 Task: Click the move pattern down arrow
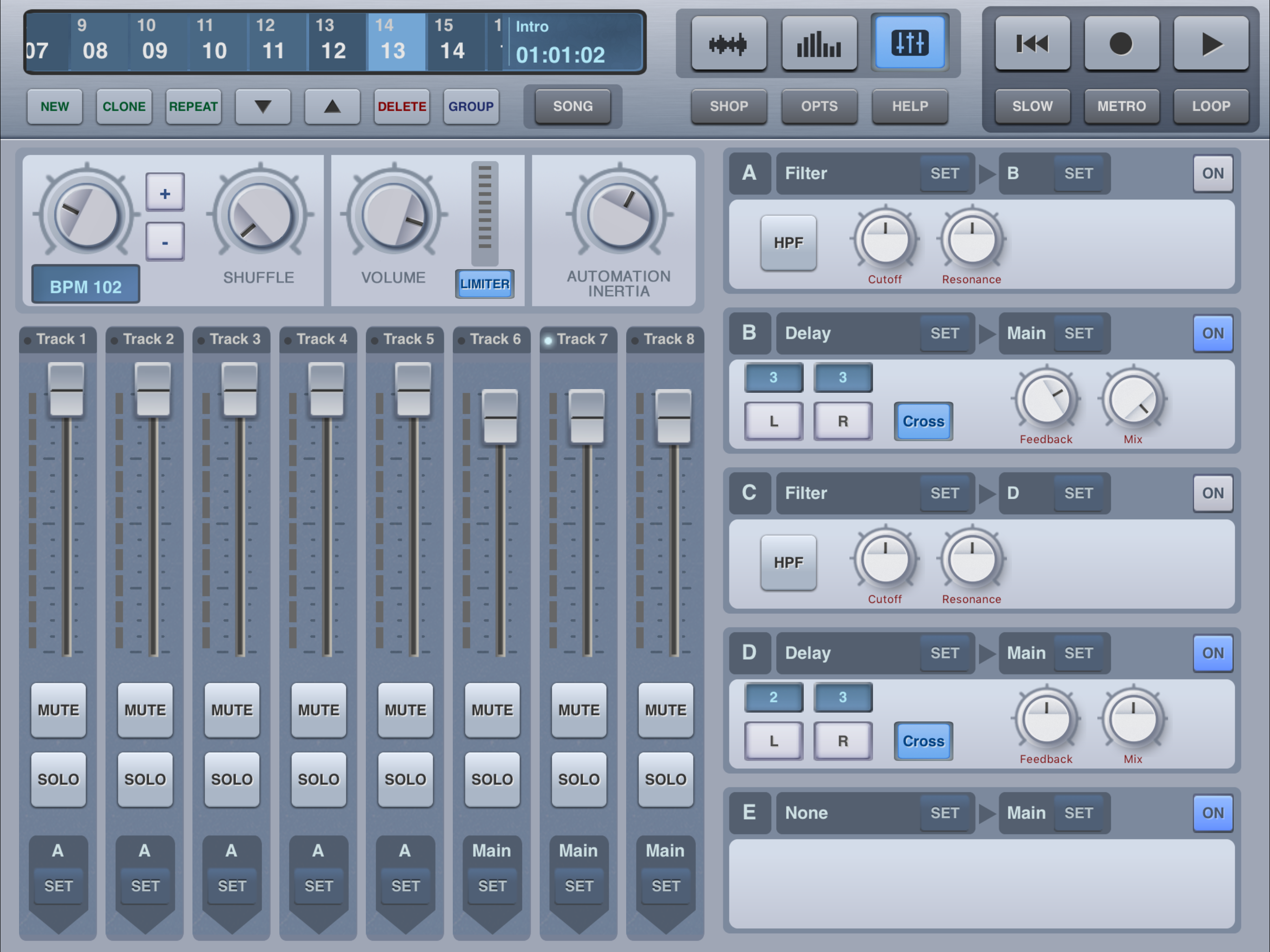pos(262,106)
